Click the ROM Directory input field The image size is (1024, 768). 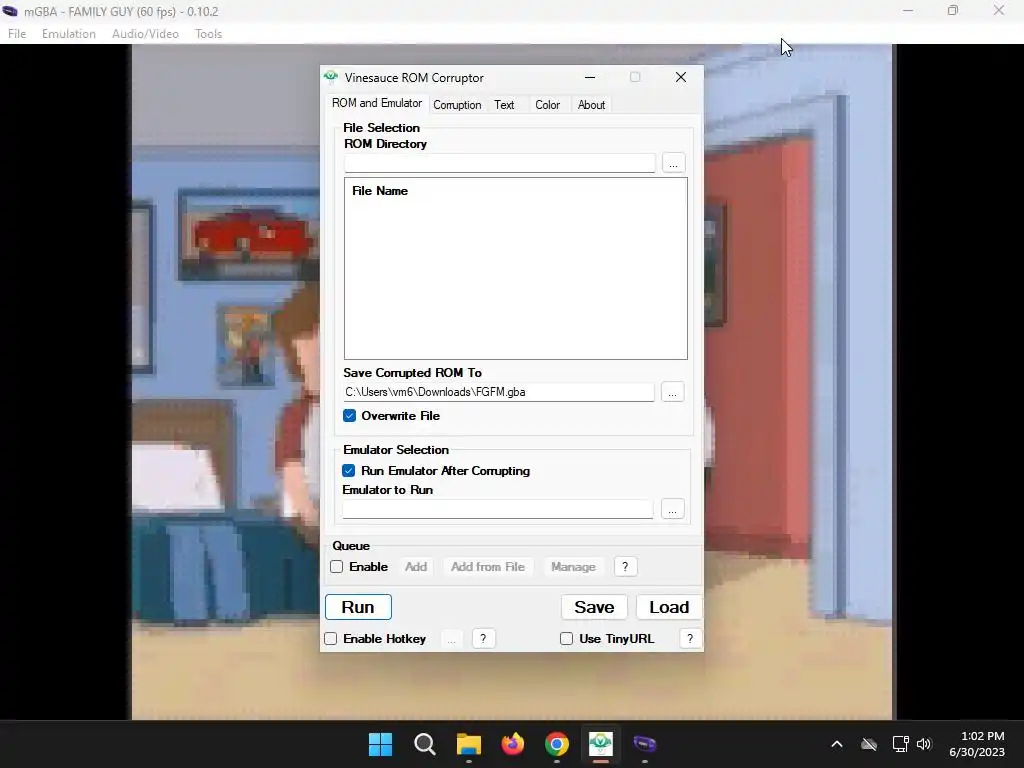click(500, 163)
